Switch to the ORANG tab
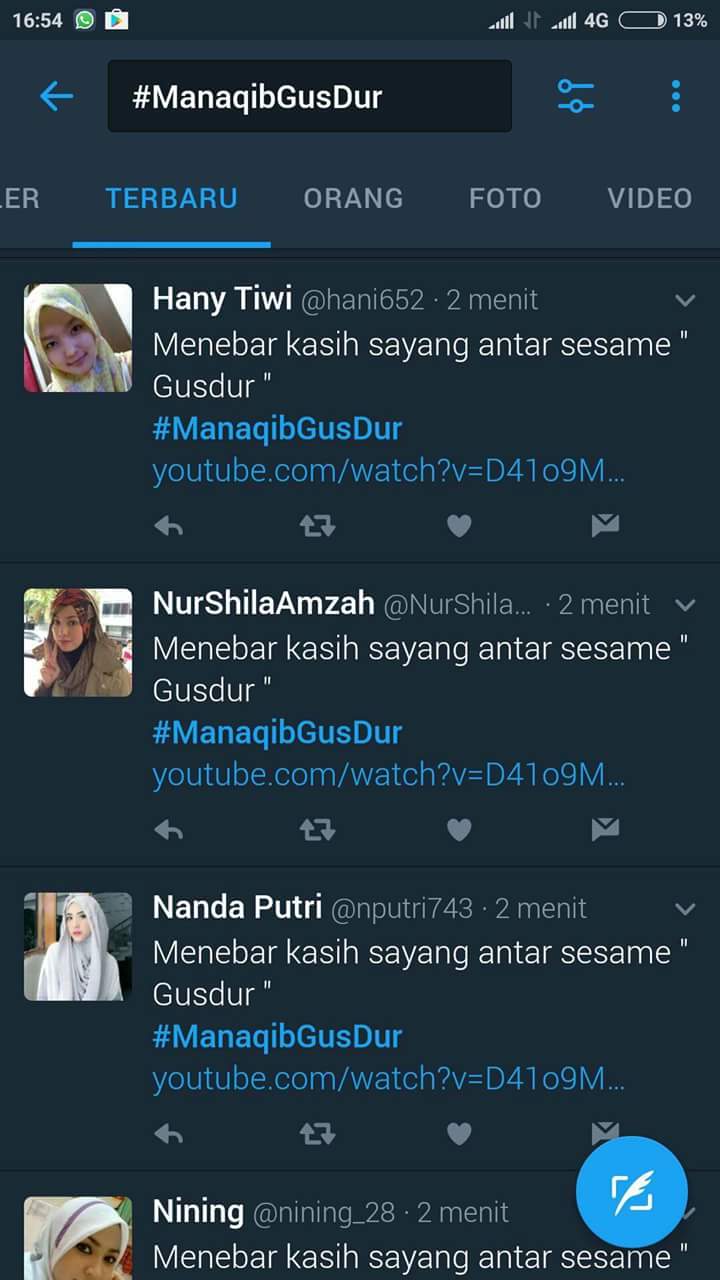The image size is (720, 1280). [353, 198]
